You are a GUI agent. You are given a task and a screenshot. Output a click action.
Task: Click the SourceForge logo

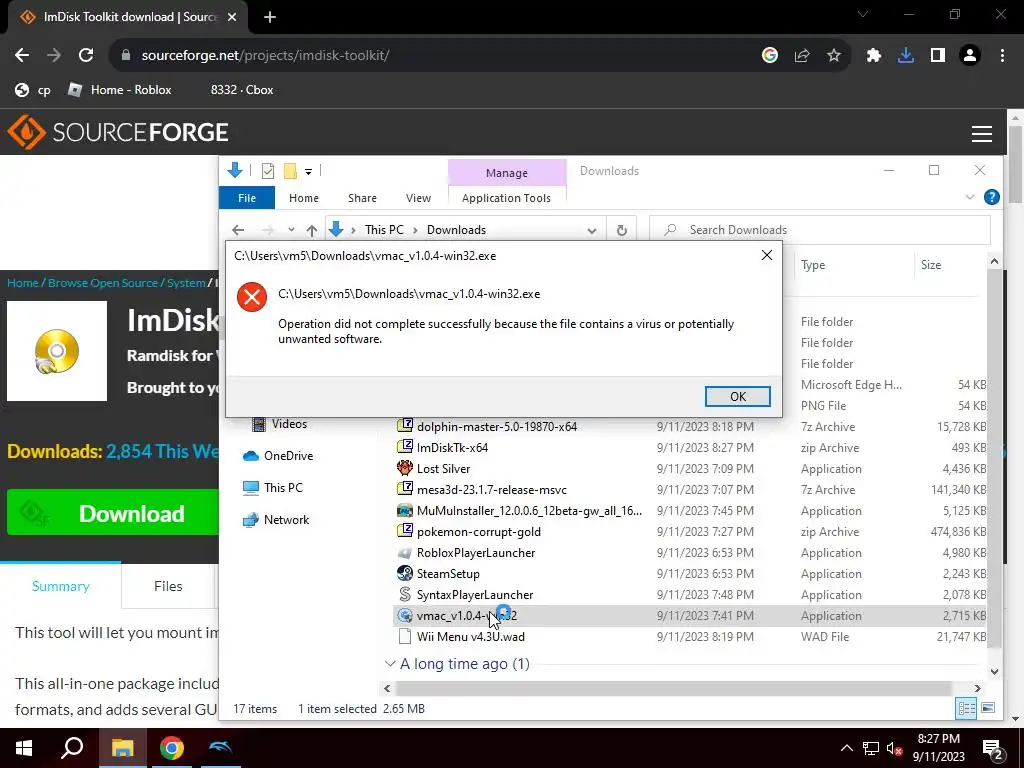pyautogui.click(x=118, y=133)
